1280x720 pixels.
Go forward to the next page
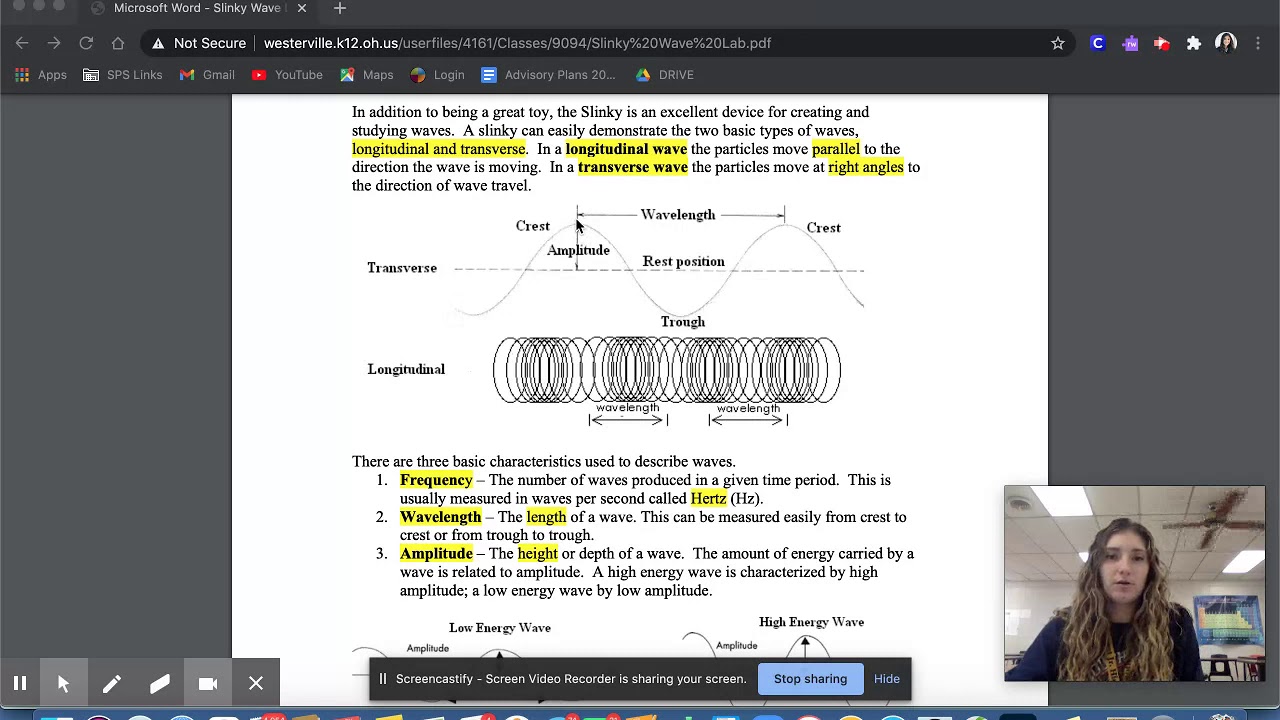tap(54, 43)
